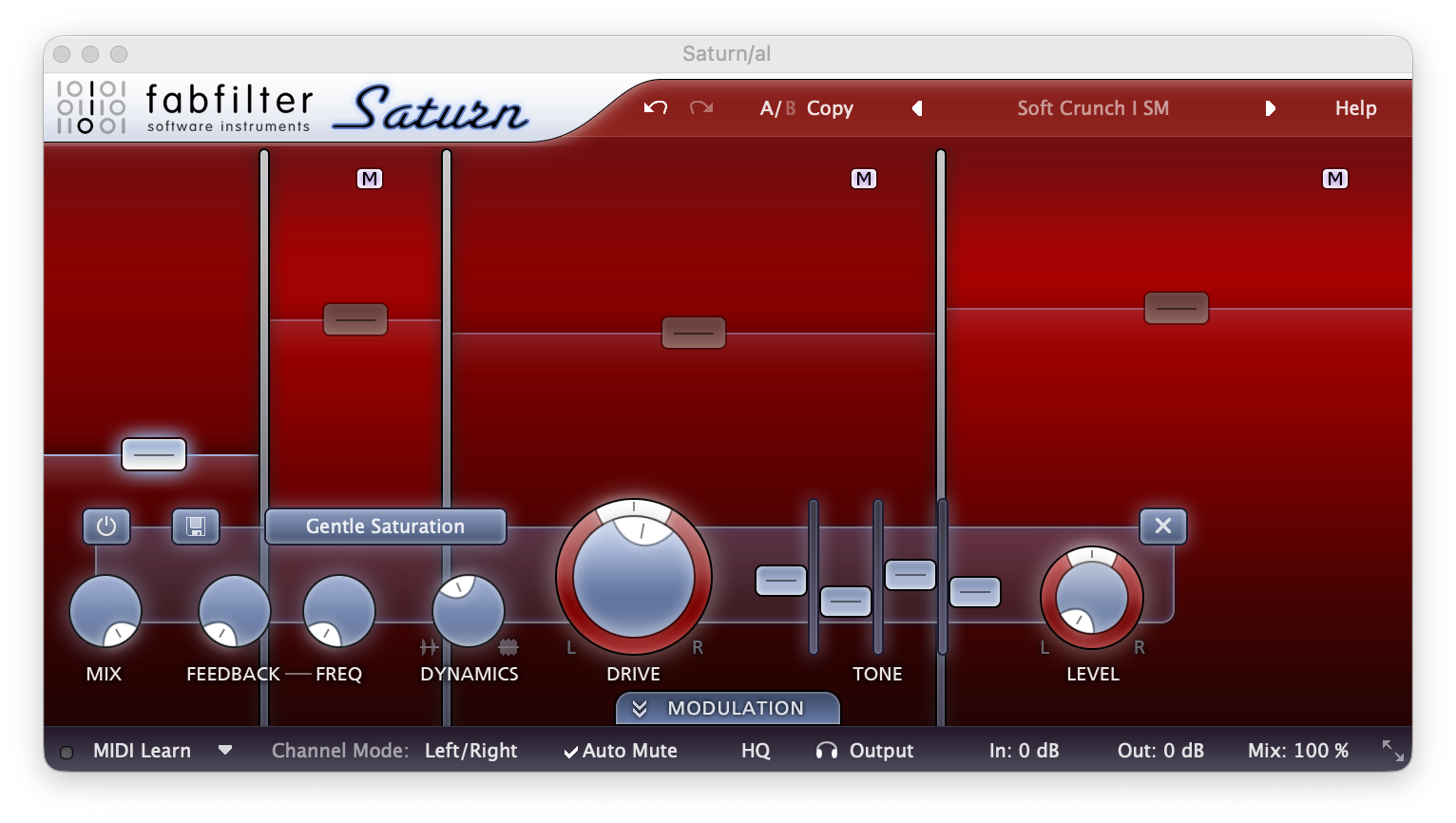Click the large DRIVE knob

634,577
